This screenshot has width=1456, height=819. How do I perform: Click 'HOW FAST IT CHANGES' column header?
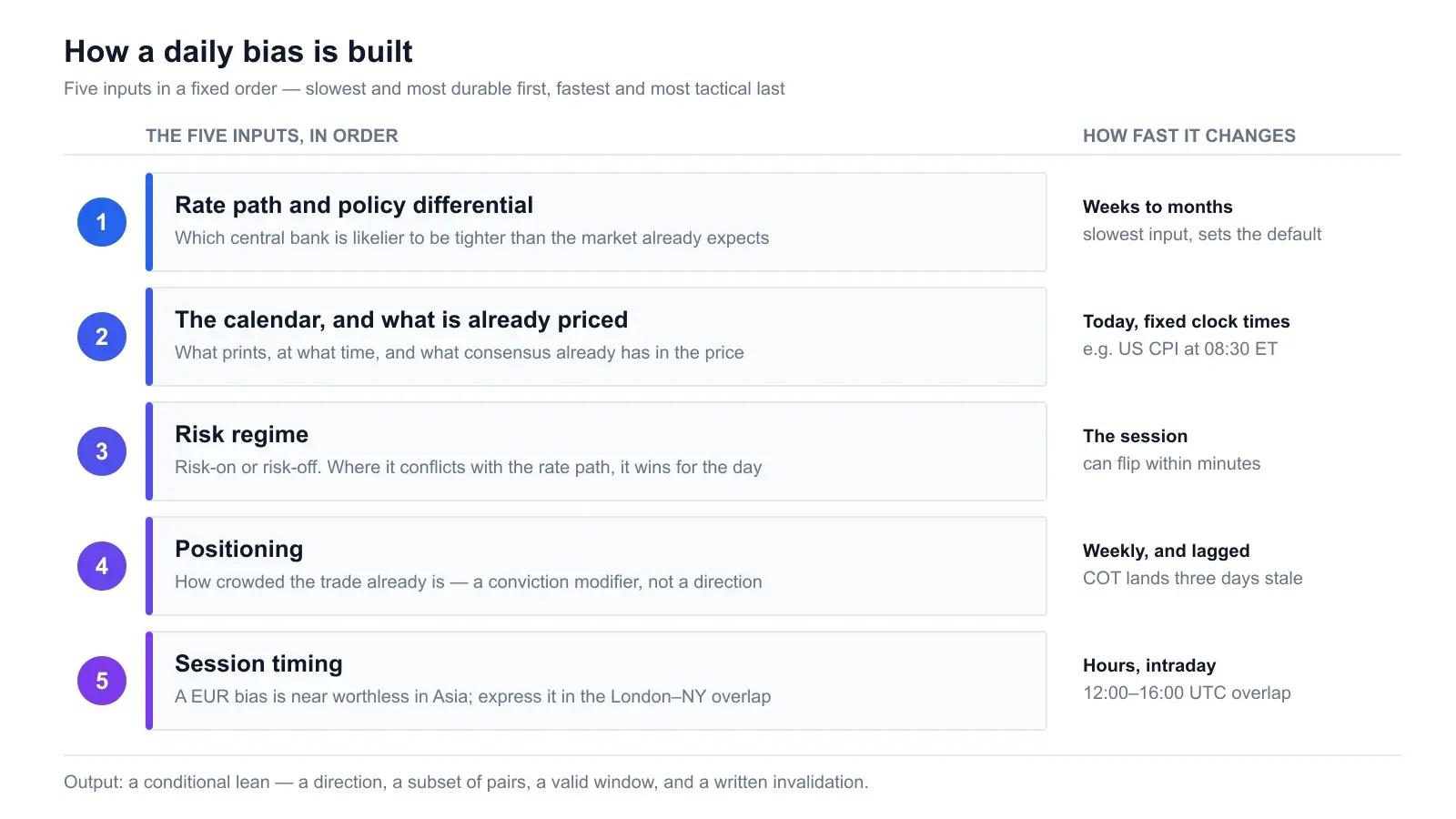1189,136
